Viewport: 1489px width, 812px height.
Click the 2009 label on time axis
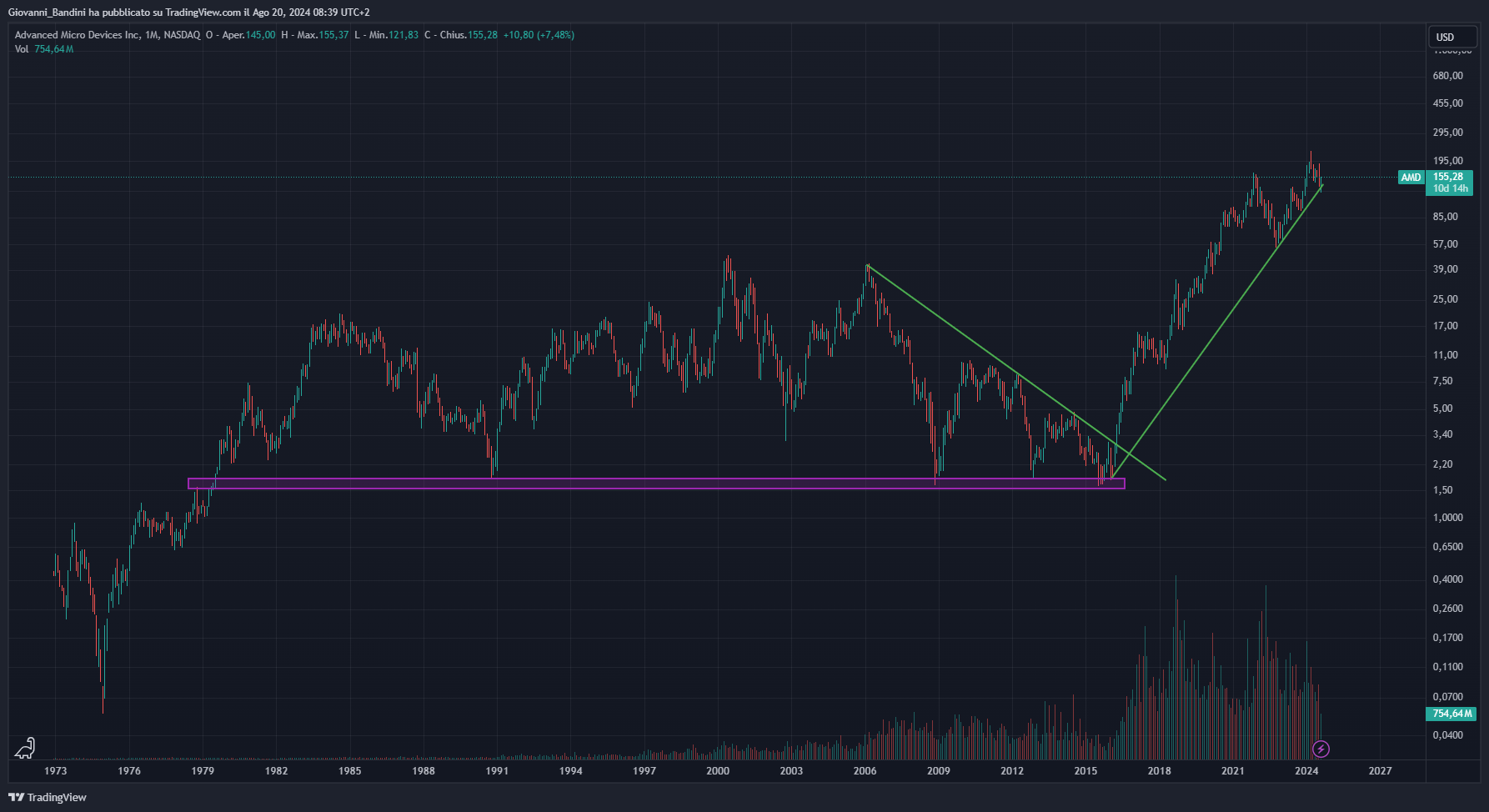tap(939, 770)
